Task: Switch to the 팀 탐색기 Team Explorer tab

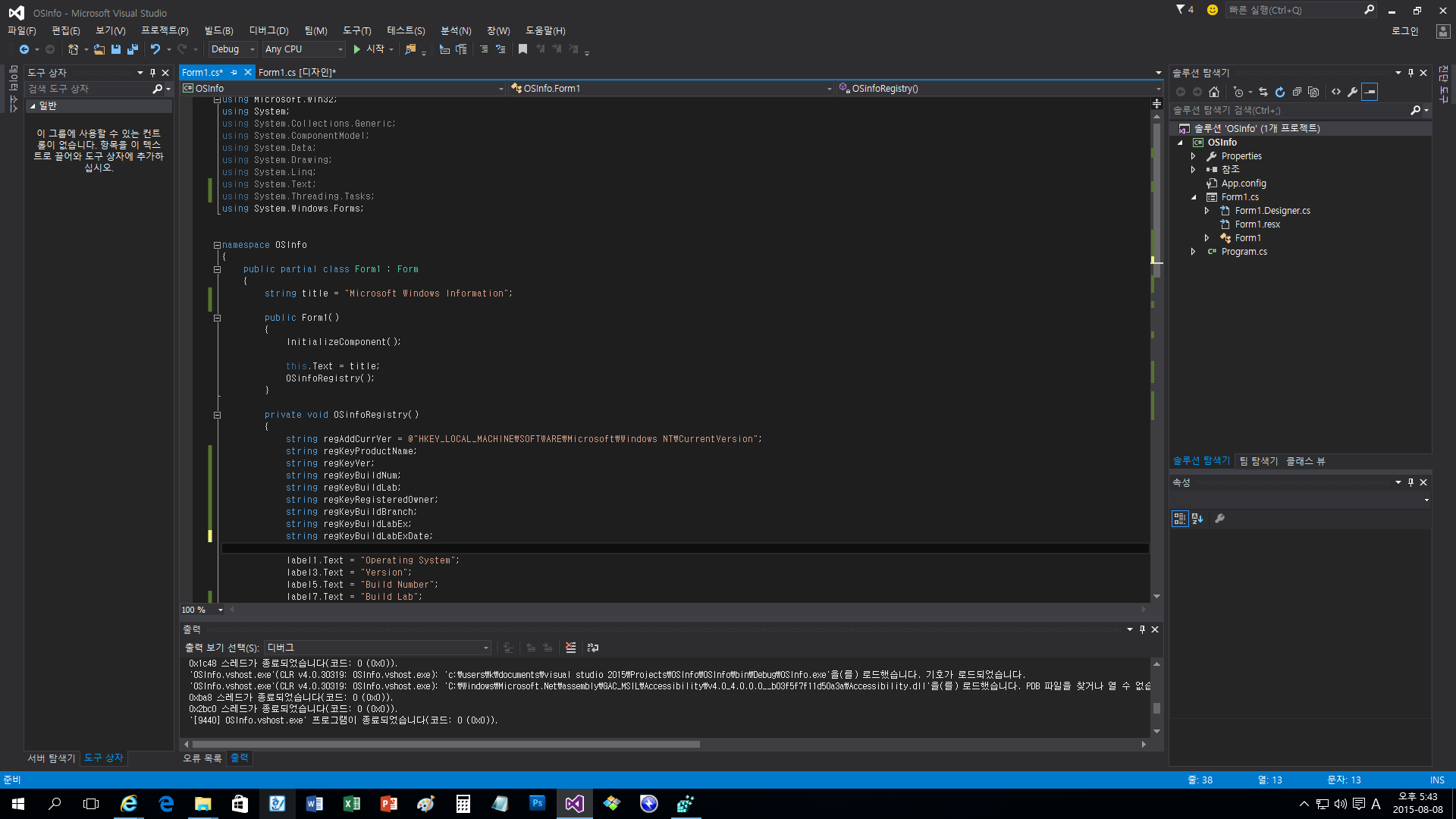Action: click(x=1259, y=461)
